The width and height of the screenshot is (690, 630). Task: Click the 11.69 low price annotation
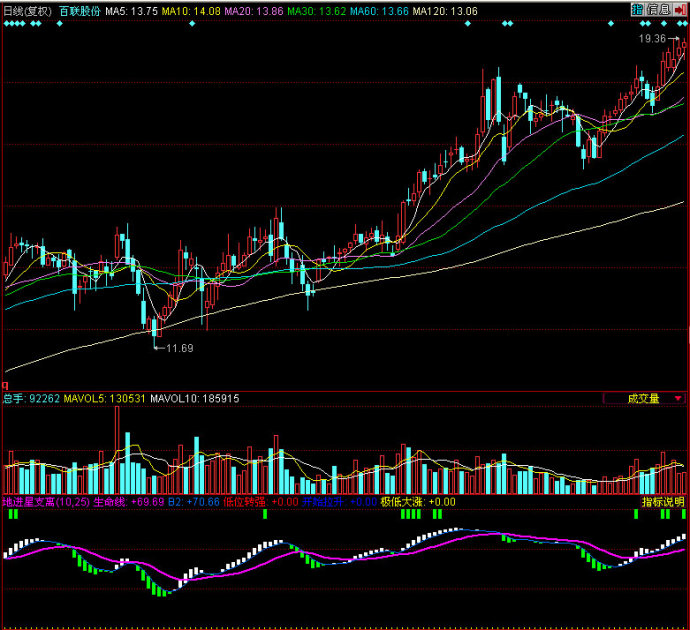click(x=180, y=348)
